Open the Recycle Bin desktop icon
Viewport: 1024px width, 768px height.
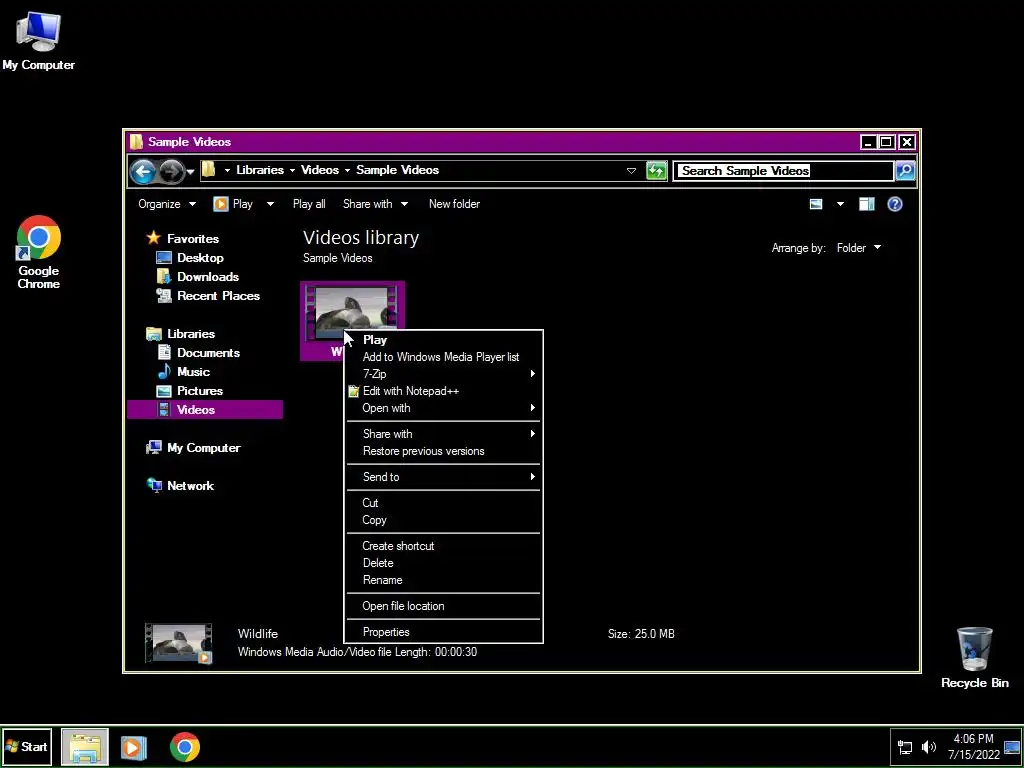click(974, 658)
